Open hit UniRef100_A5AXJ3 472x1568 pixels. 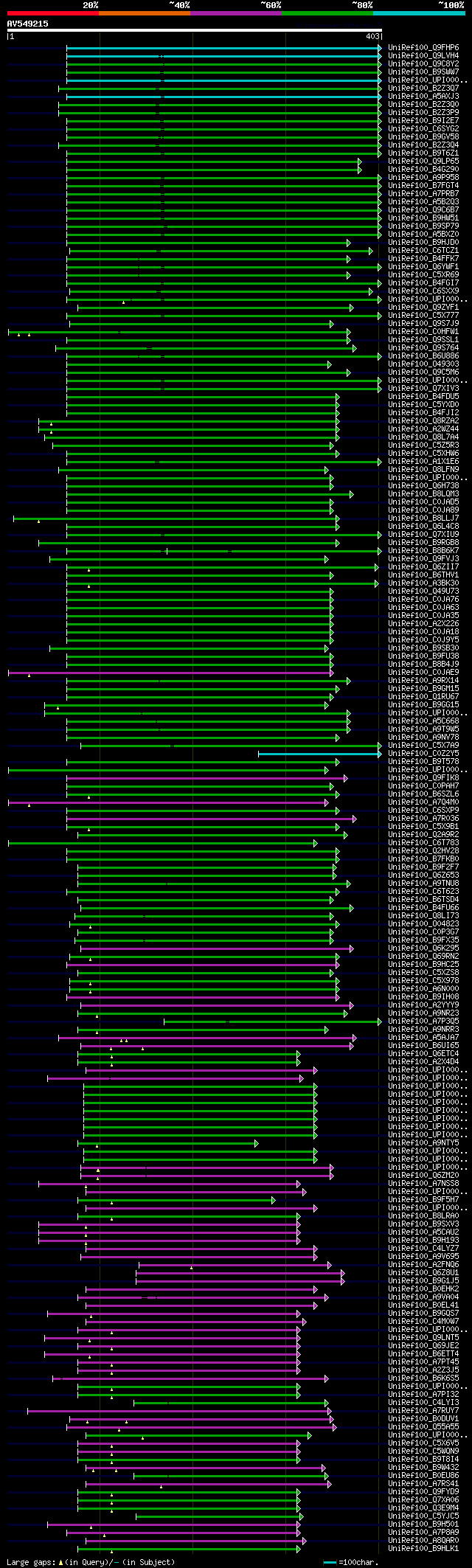(x=423, y=96)
